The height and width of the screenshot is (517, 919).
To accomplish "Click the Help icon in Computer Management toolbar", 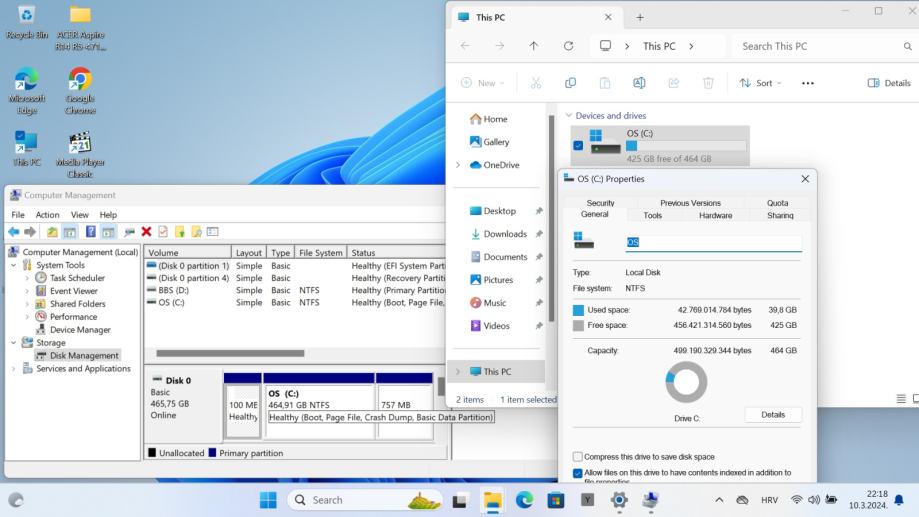I will pyautogui.click(x=91, y=232).
